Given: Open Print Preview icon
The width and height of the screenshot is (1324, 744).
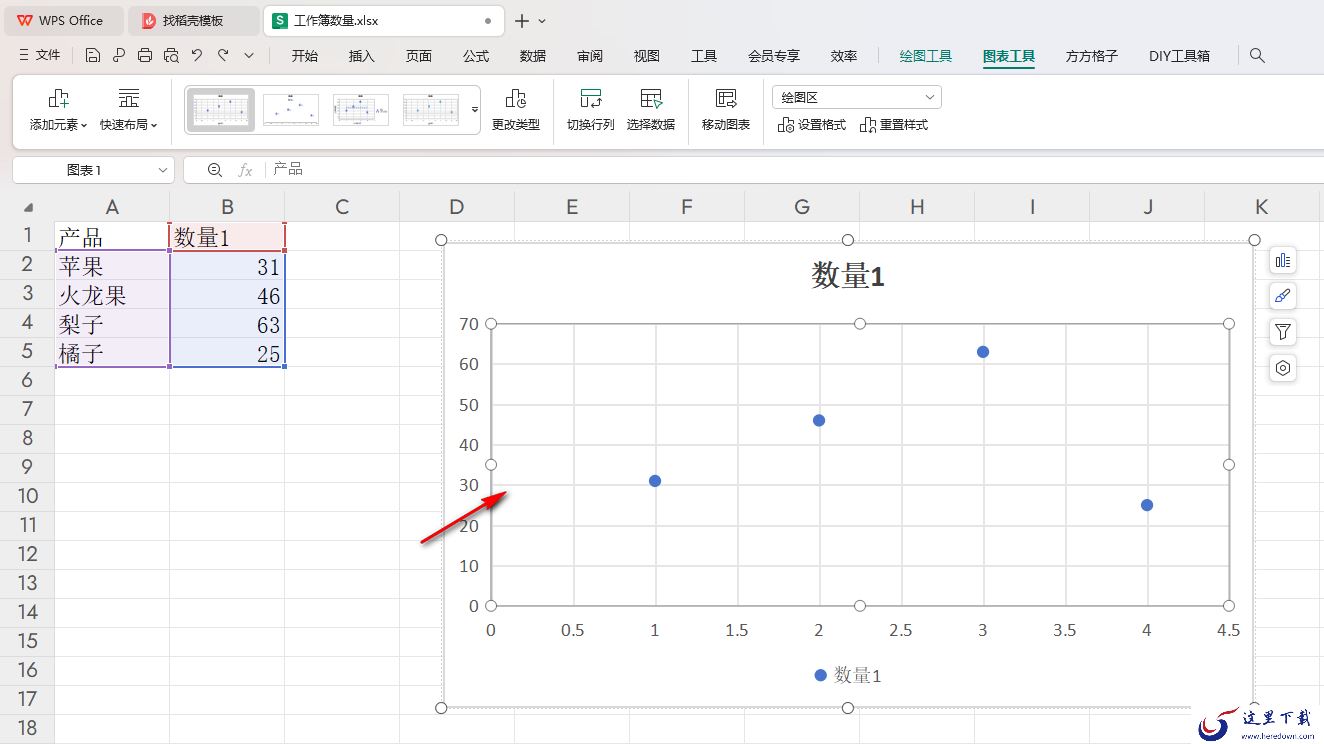Looking at the screenshot, I should 171,56.
